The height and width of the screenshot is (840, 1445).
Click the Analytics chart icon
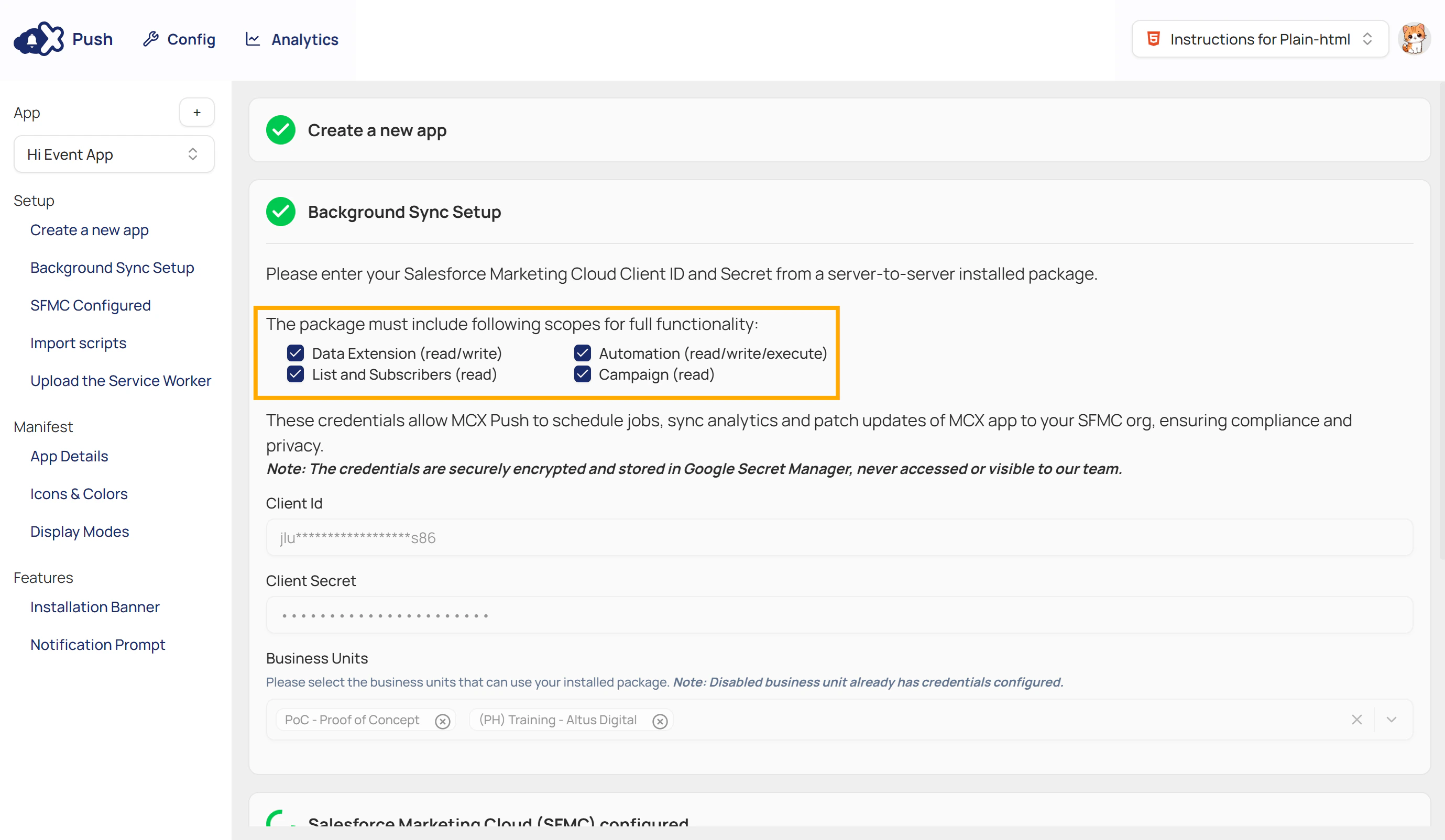click(253, 39)
